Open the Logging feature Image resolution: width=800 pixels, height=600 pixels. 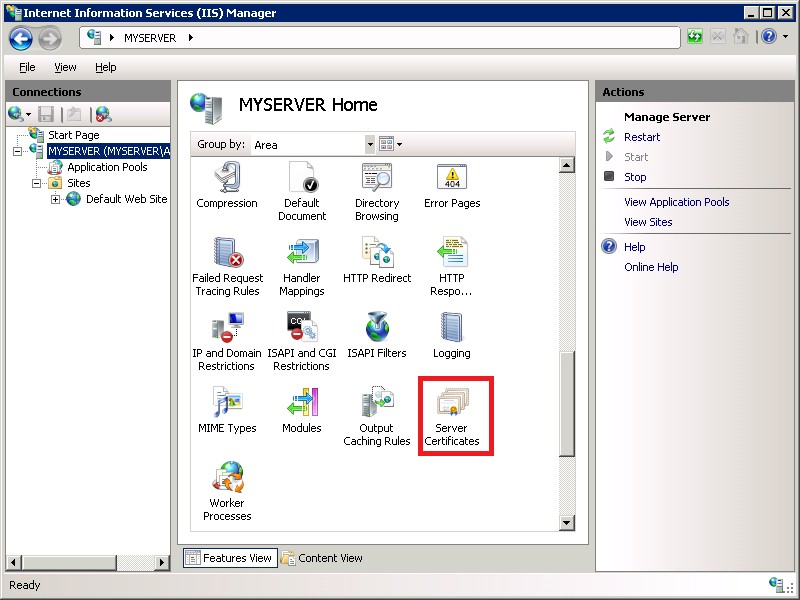coord(452,335)
